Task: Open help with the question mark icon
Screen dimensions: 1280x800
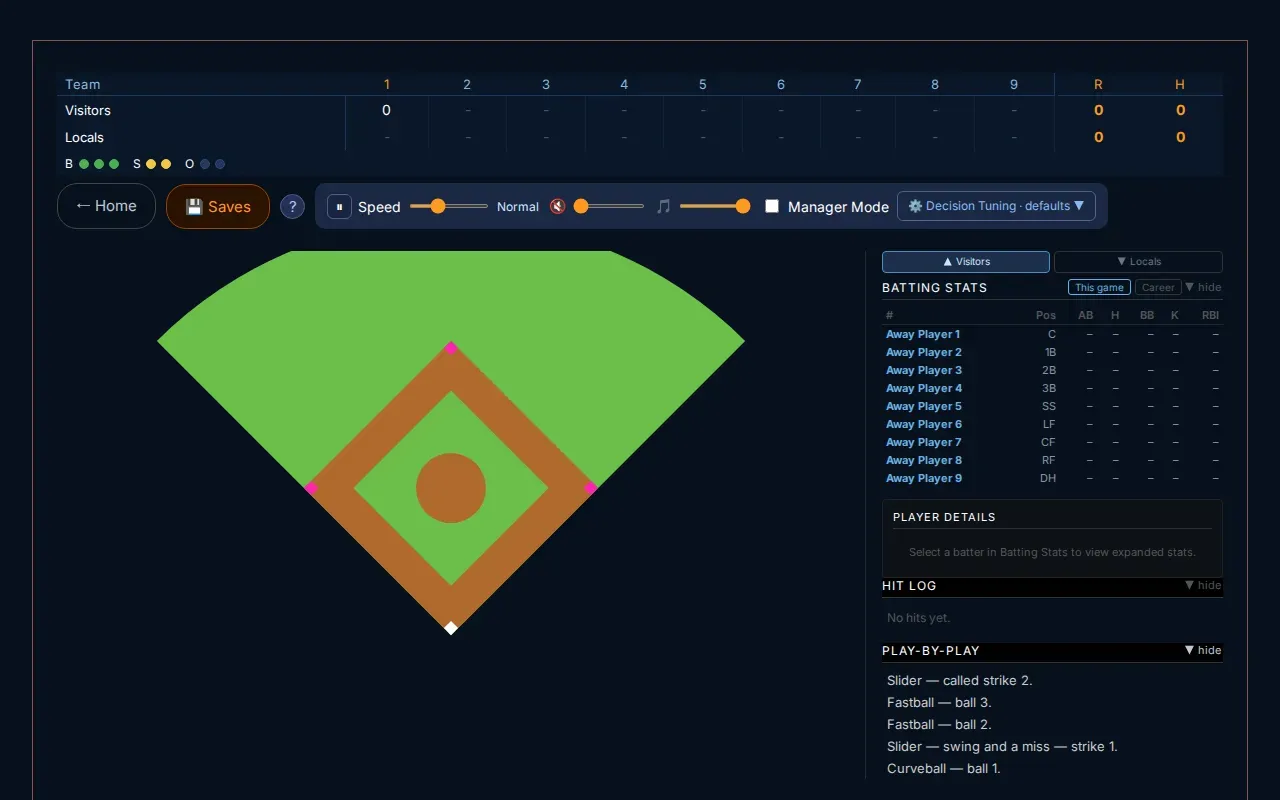Action: [x=292, y=207]
